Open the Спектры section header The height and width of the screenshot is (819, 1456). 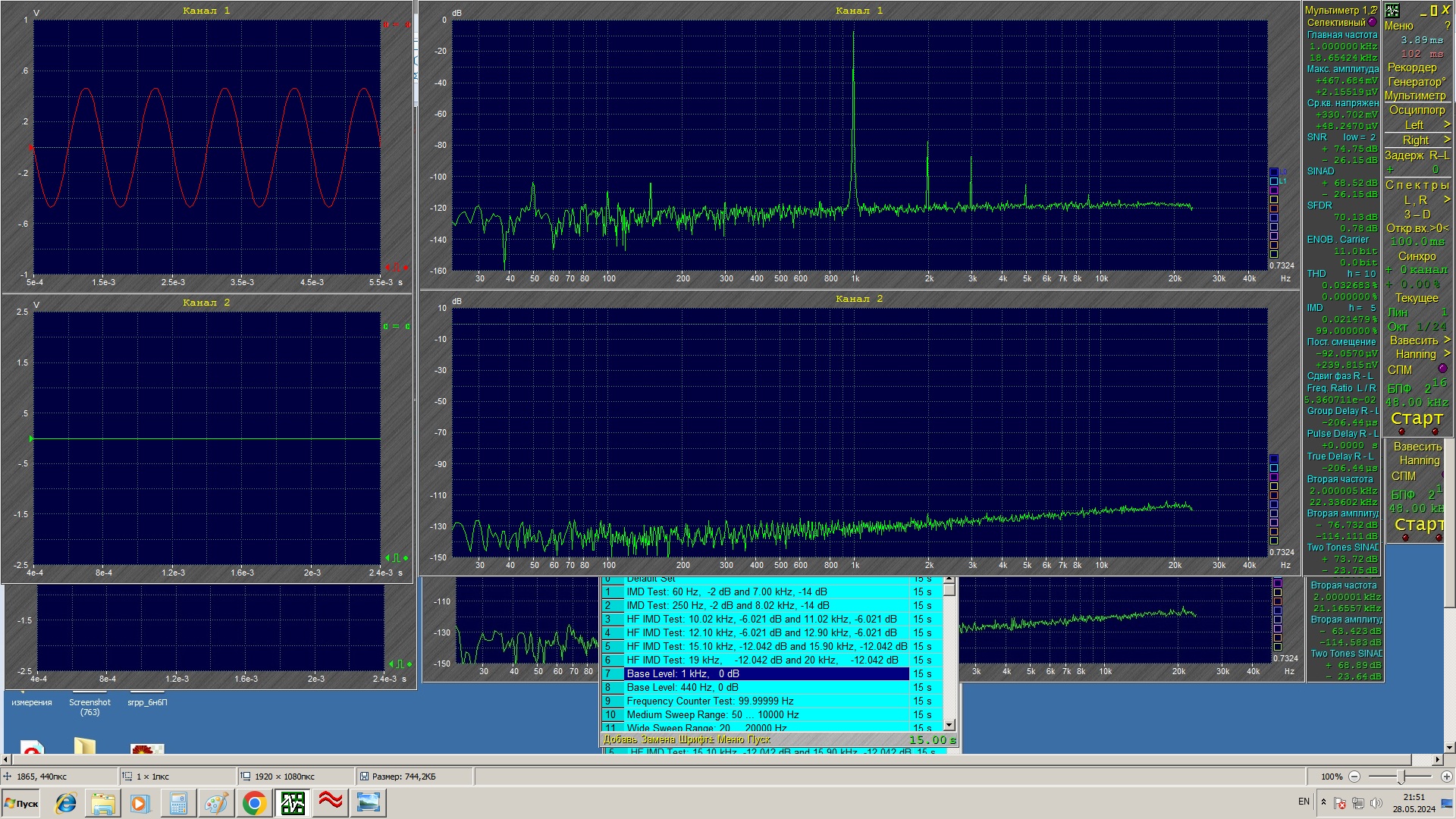point(1417,185)
